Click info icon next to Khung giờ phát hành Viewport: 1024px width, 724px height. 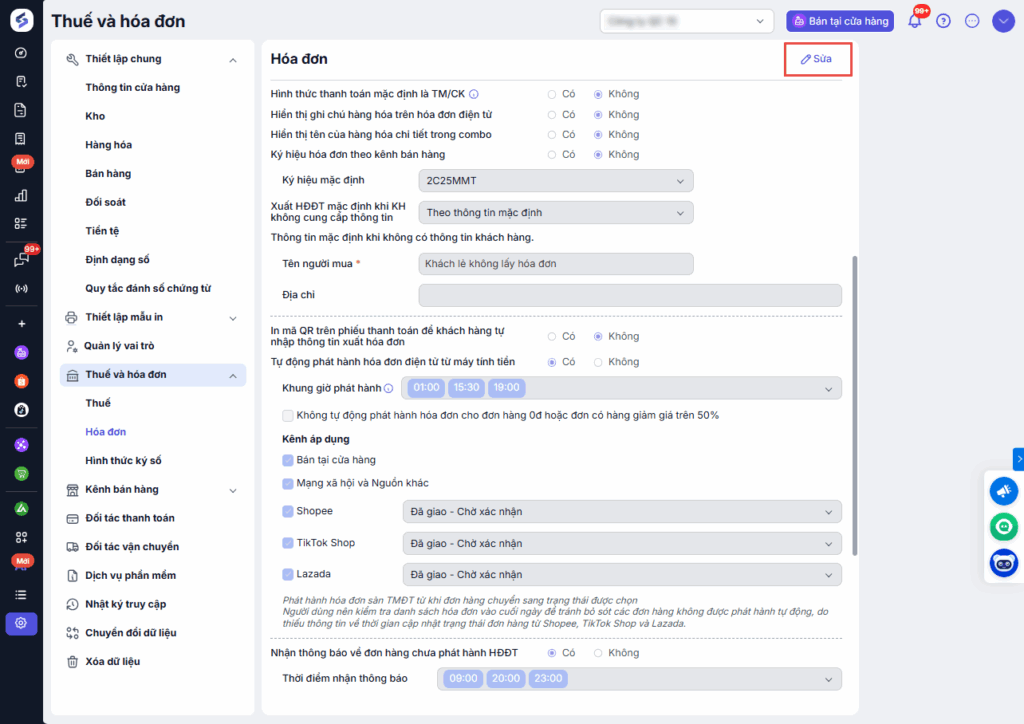(389, 388)
